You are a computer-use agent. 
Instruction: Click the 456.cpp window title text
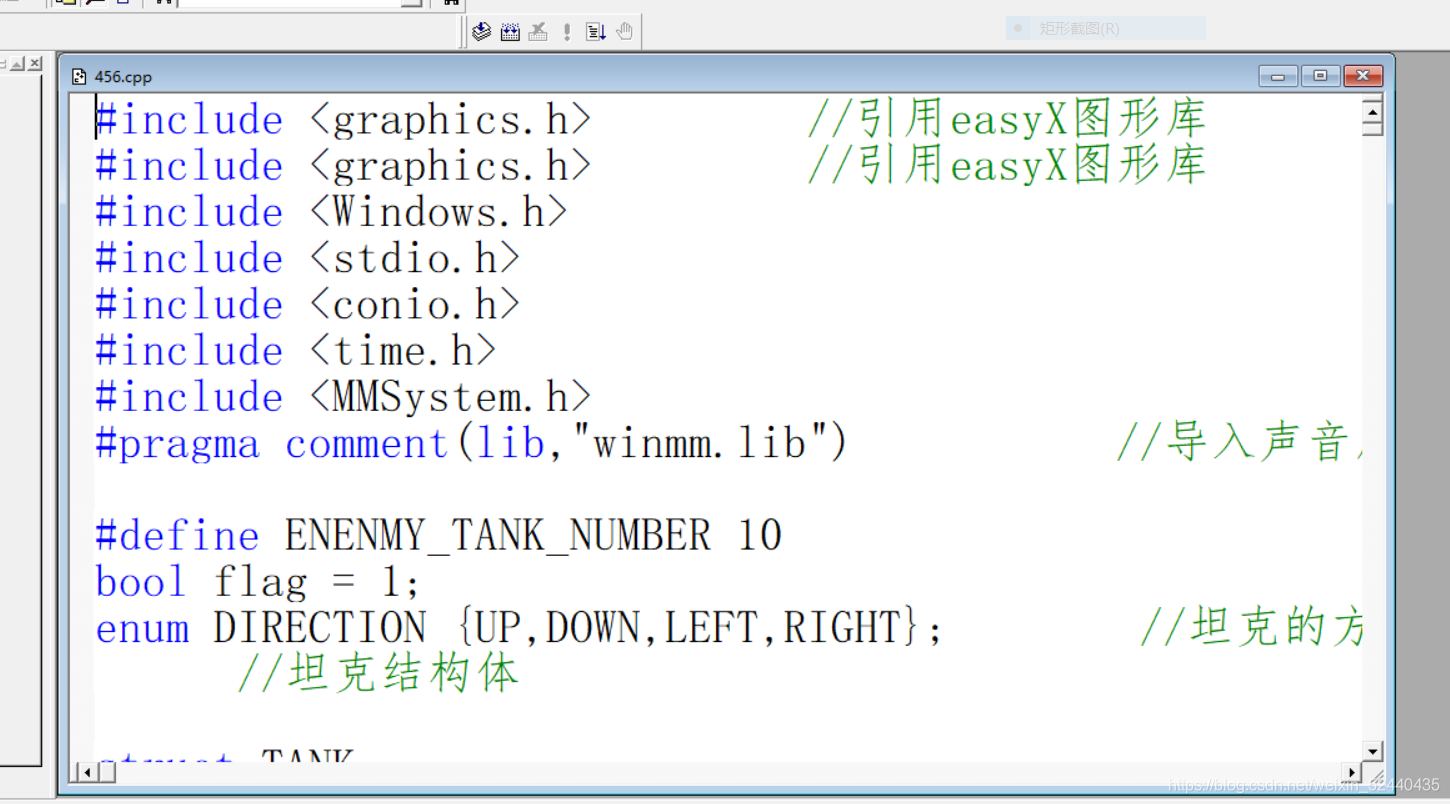pos(123,77)
